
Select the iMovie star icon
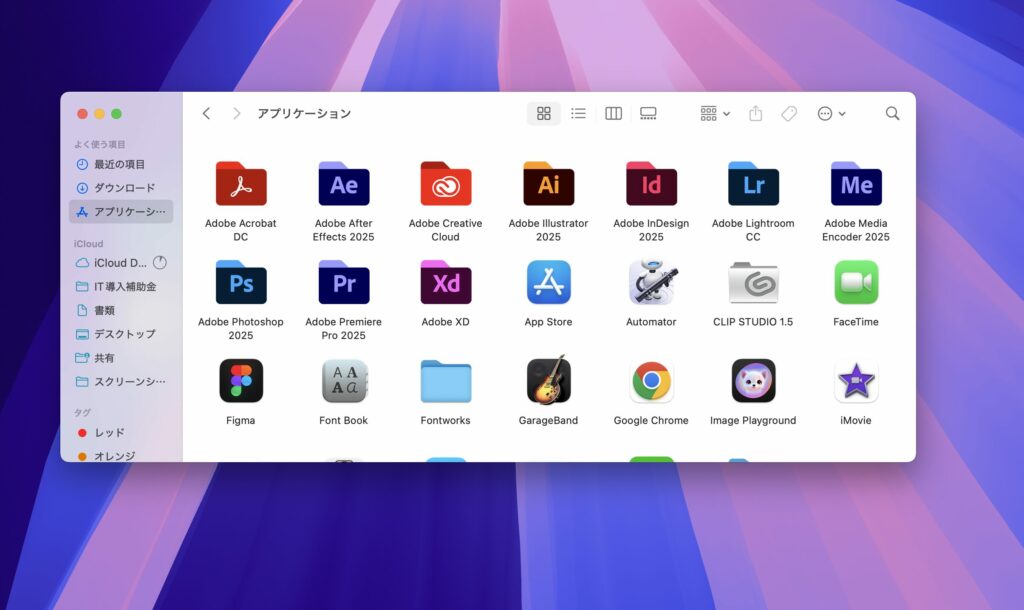tap(856, 381)
